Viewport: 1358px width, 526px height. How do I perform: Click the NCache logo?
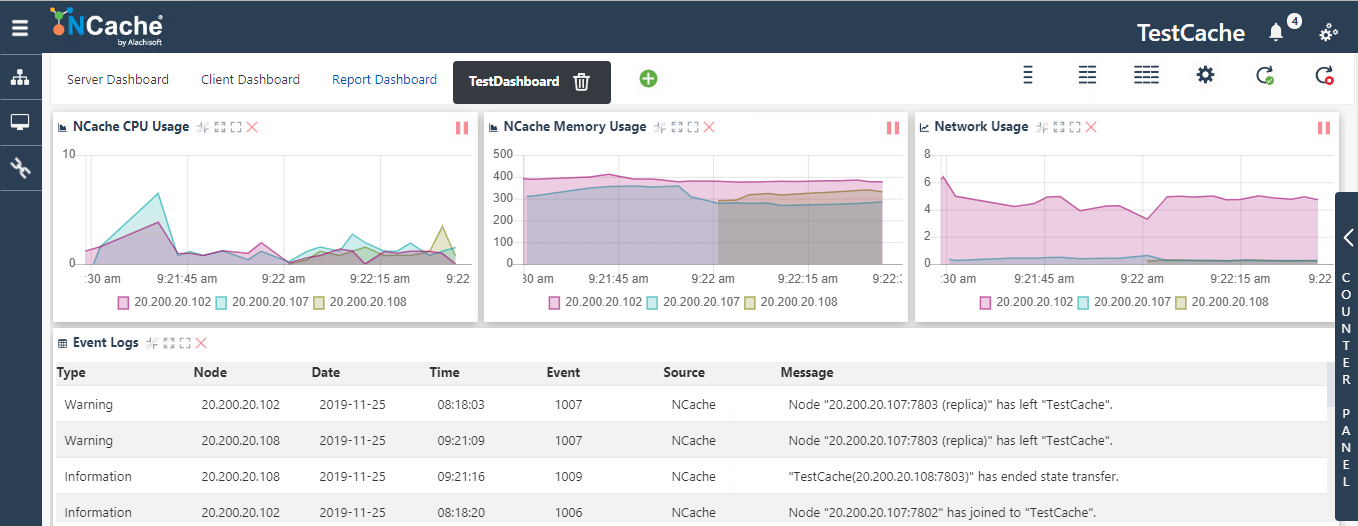point(106,26)
